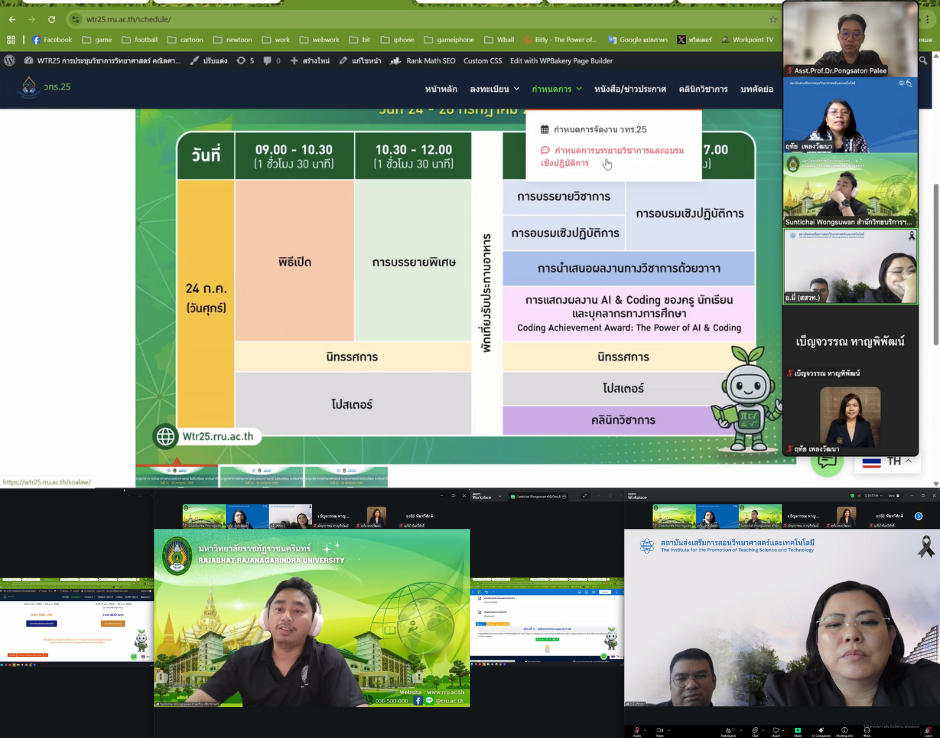940x738 pixels.
Task: Click the browser address bar
Action: pyautogui.click(x=400, y=19)
